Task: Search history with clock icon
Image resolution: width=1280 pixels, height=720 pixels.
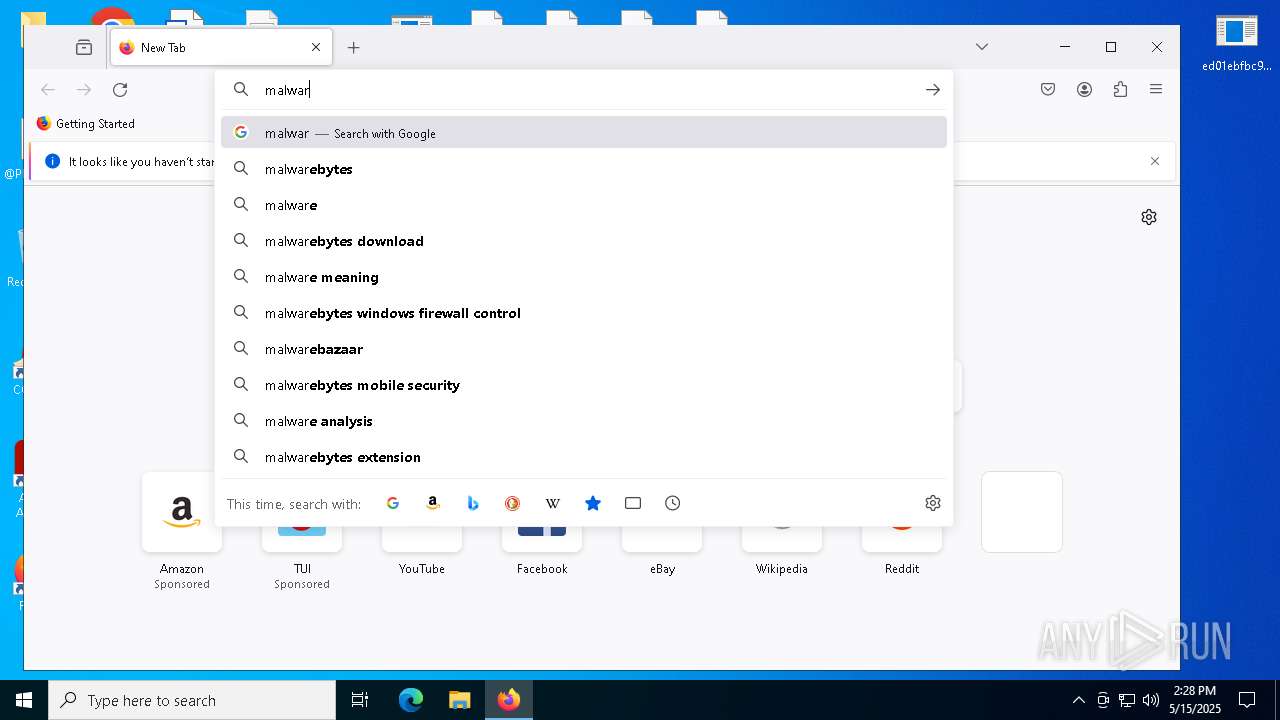Action: pos(673,503)
